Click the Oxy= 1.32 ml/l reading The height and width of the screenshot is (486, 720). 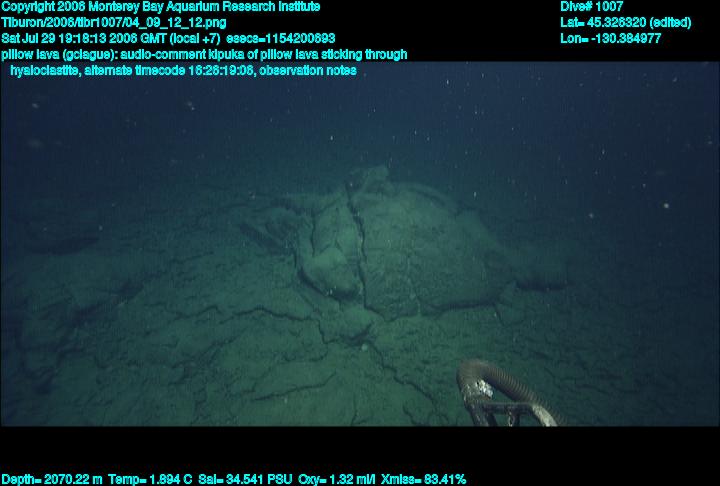coord(337,480)
